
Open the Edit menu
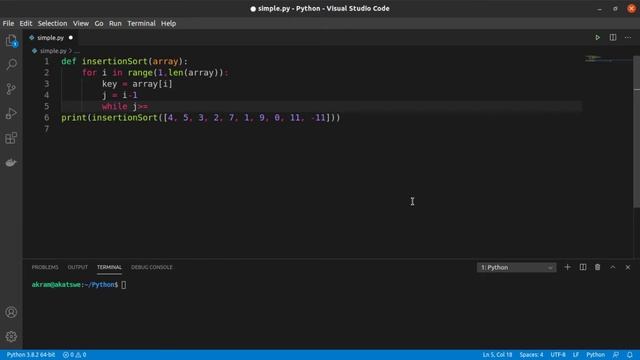26,23
